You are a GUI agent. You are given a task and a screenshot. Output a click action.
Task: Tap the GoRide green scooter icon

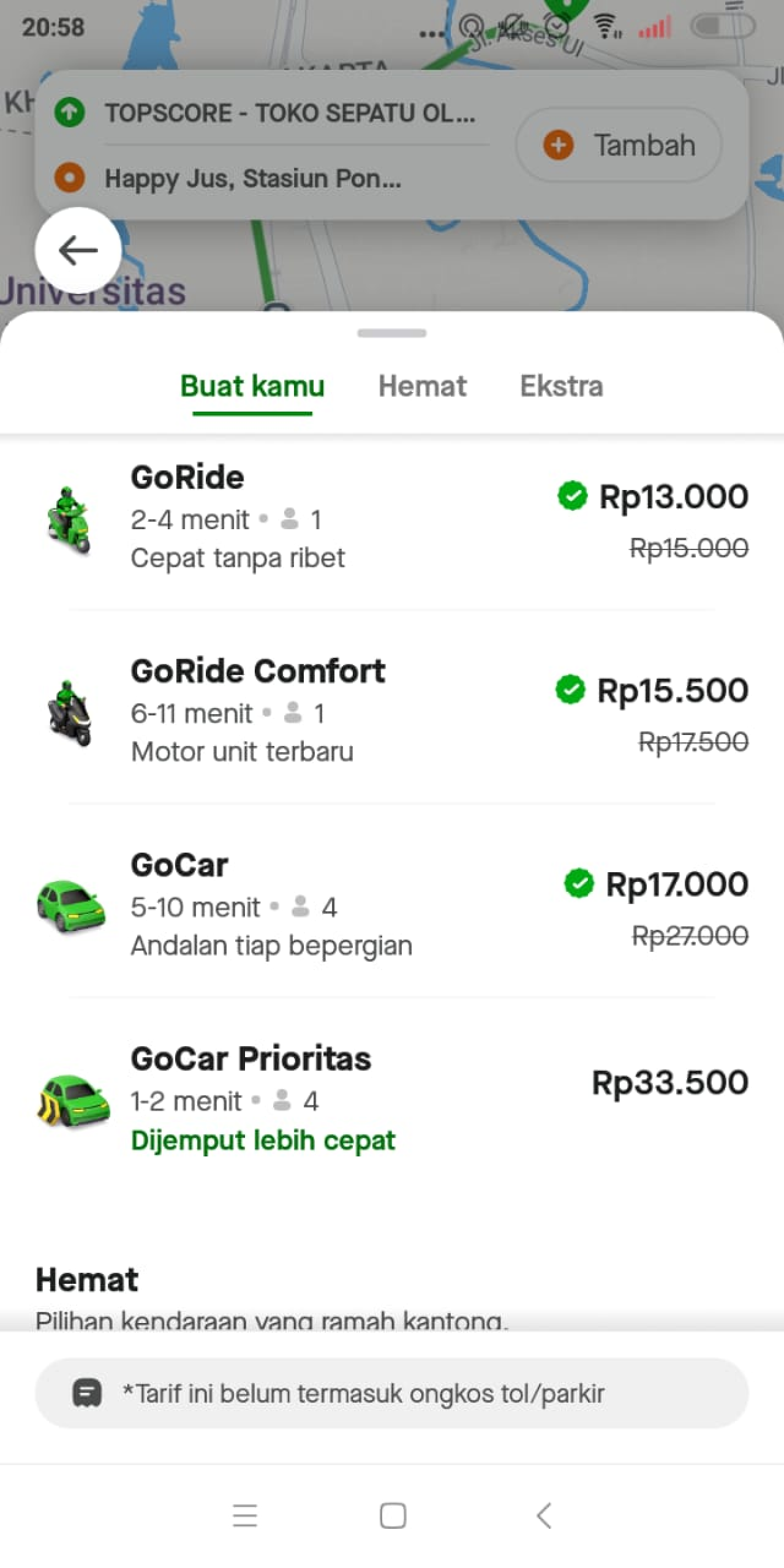click(69, 519)
